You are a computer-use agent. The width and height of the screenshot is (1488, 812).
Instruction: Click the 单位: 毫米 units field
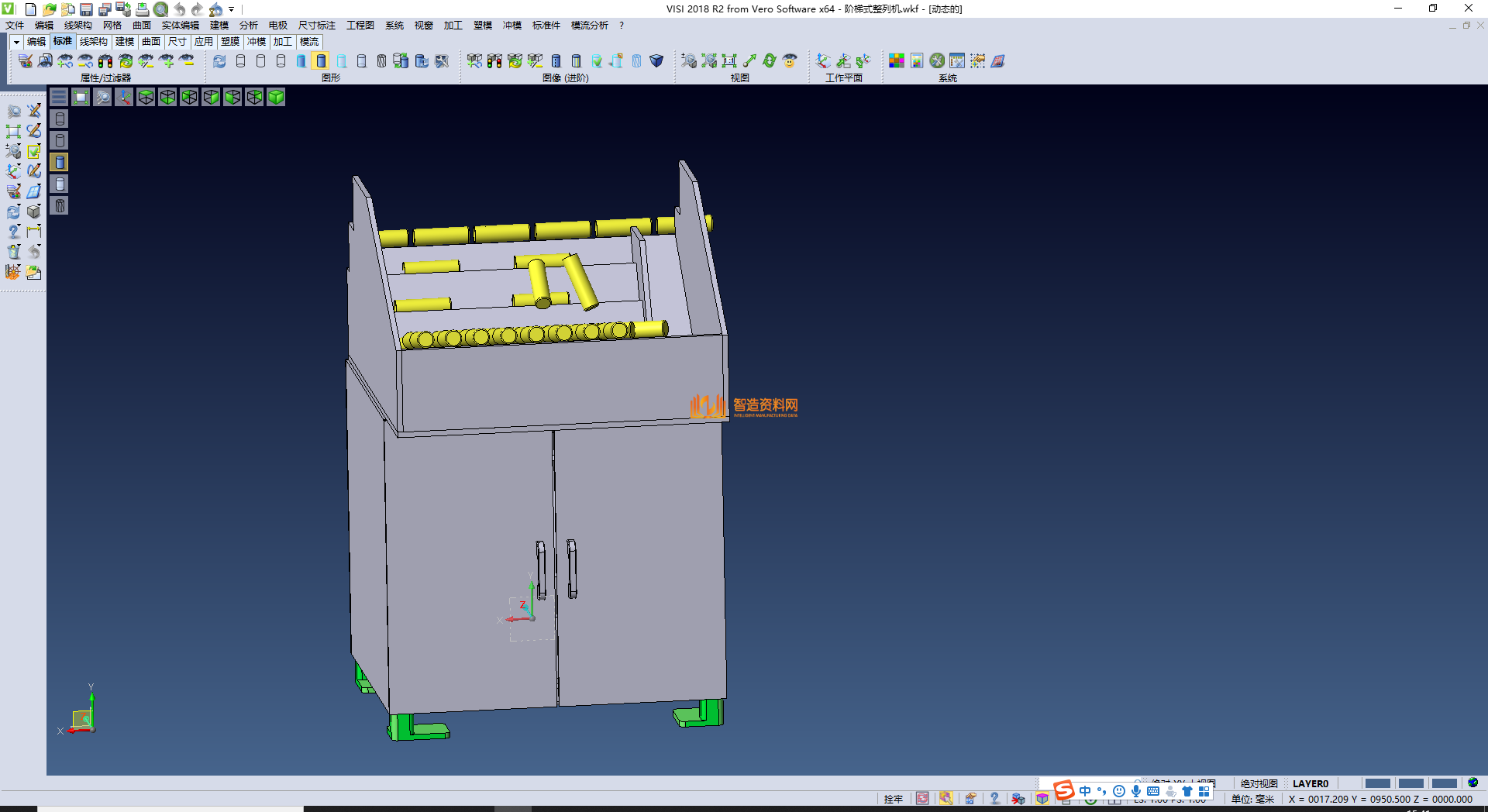[1252, 799]
